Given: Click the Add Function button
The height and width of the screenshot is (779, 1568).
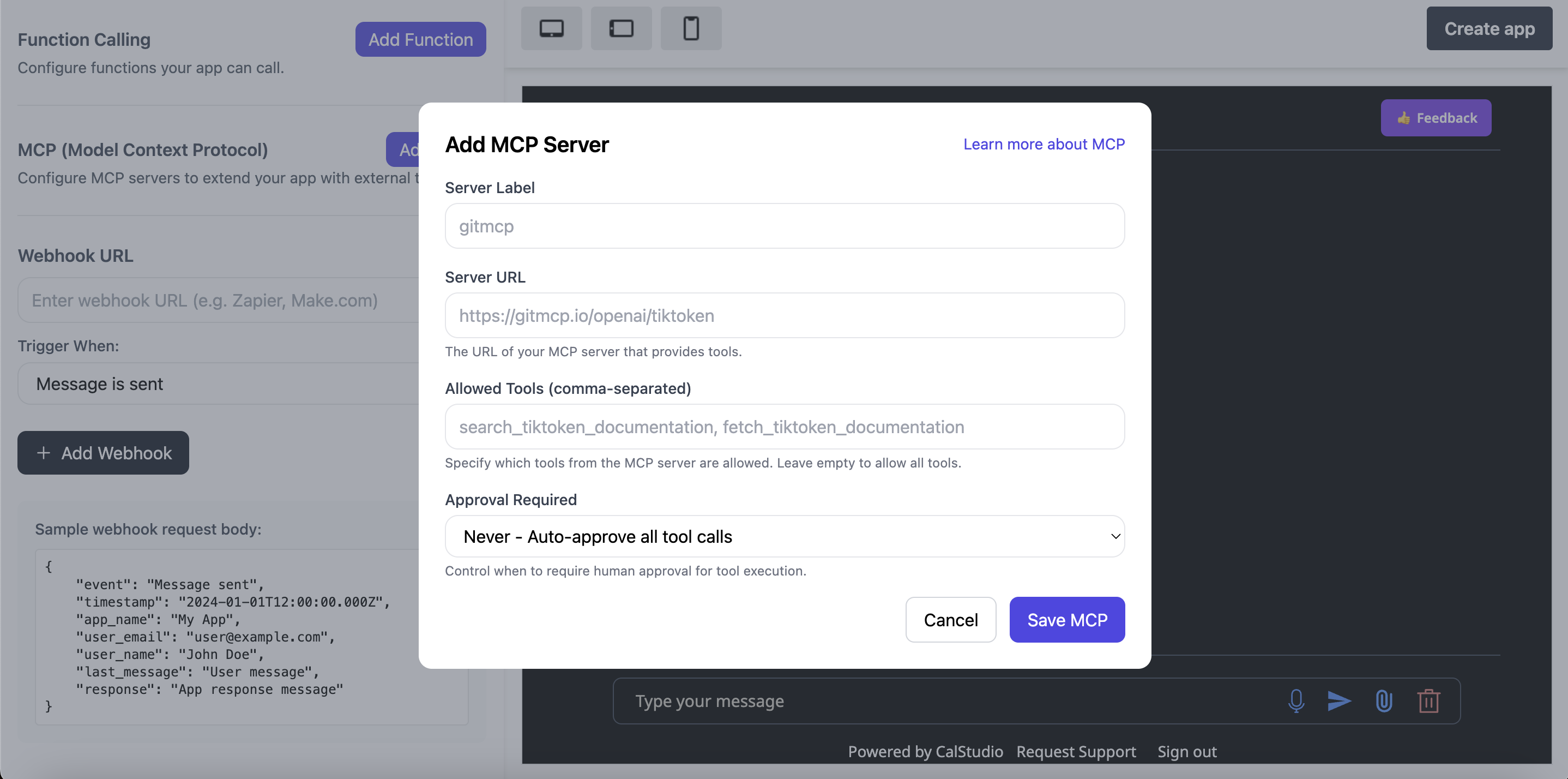Looking at the screenshot, I should tap(420, 39).
